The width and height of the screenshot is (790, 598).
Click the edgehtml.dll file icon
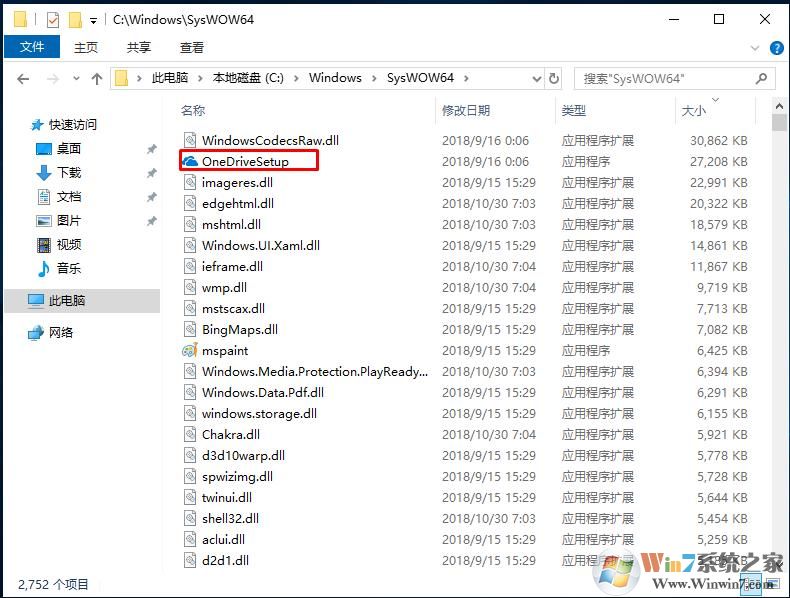tap(190, 203)
